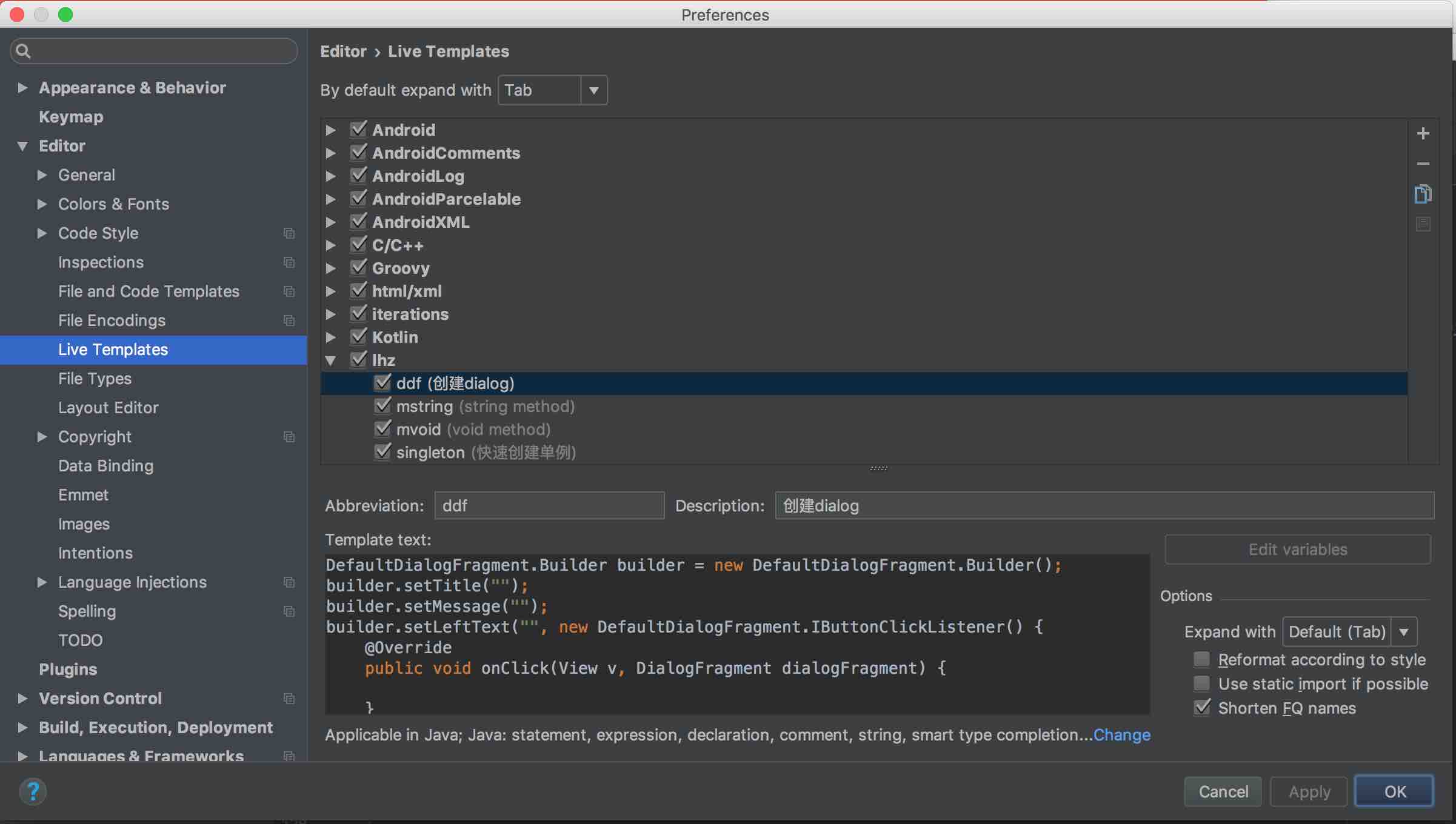Open help with the question mark icon
1456x824 pixels.
click(x=33, y=791)
